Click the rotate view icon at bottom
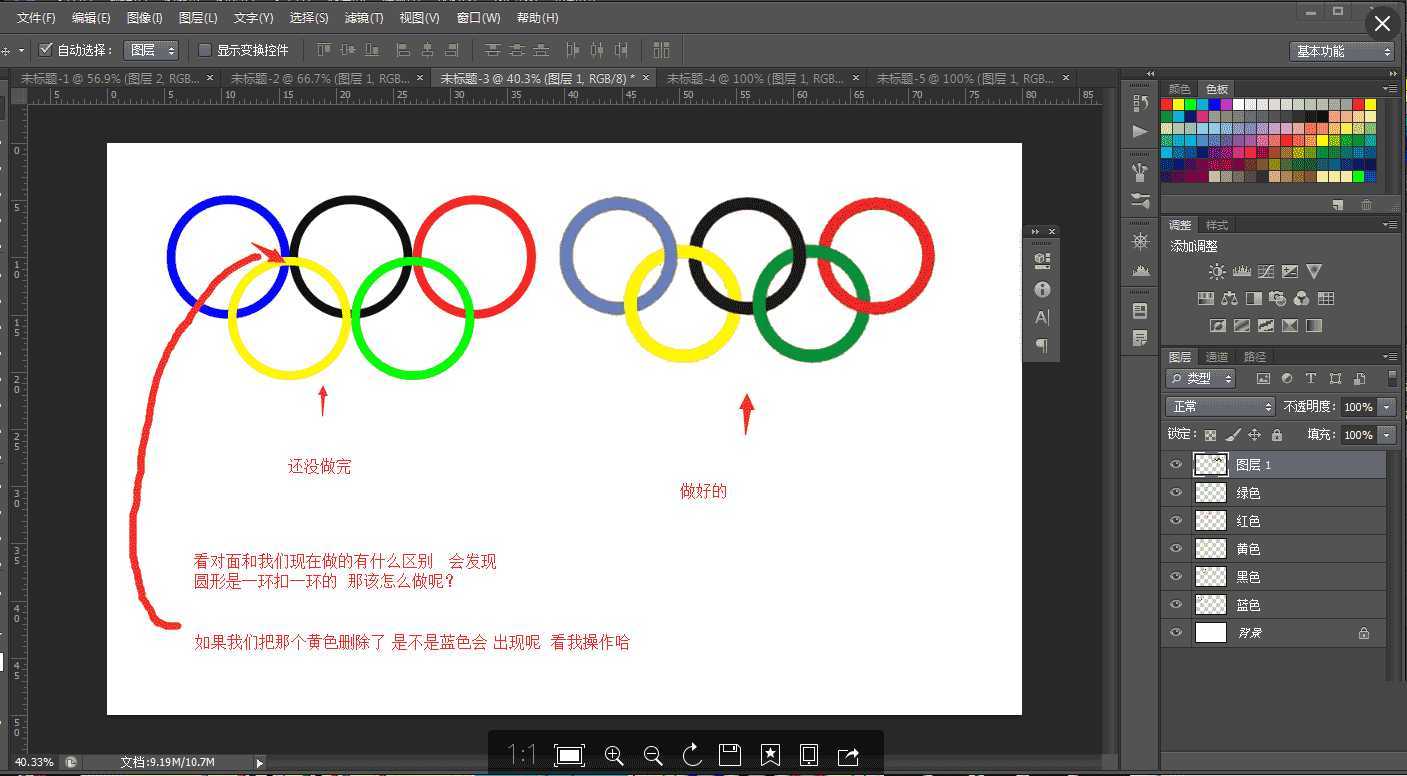The height and width of the screenshot is (776, 1407). 690,756
